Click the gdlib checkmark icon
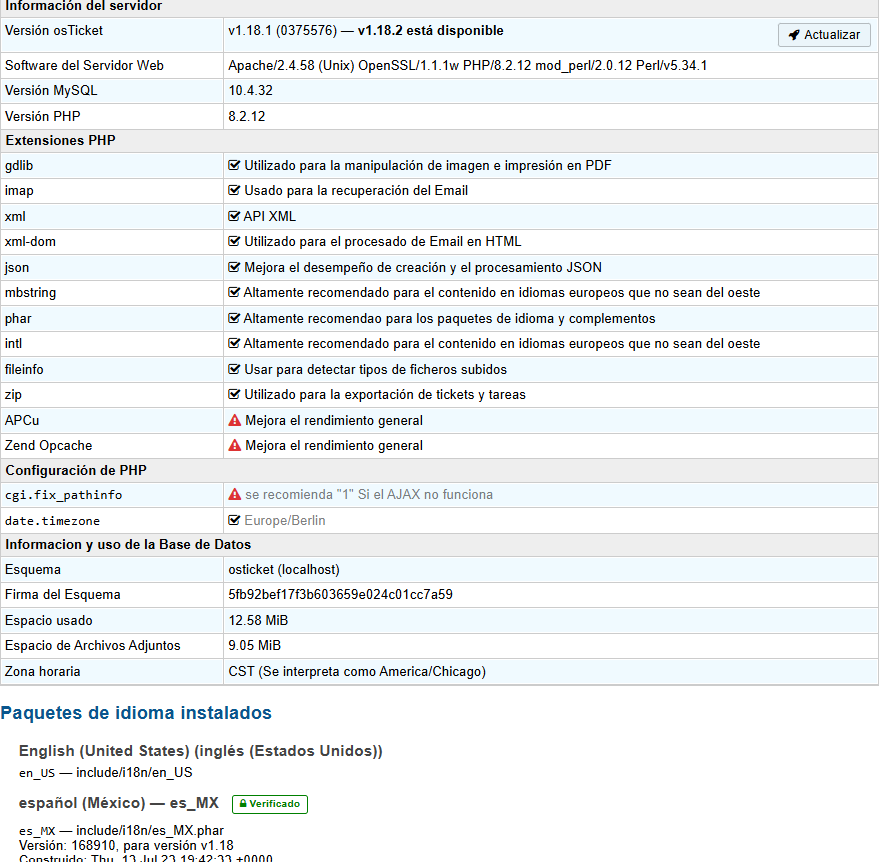This screenshot has width=883, height=862. pyautogui.click(x=235, y=166)
